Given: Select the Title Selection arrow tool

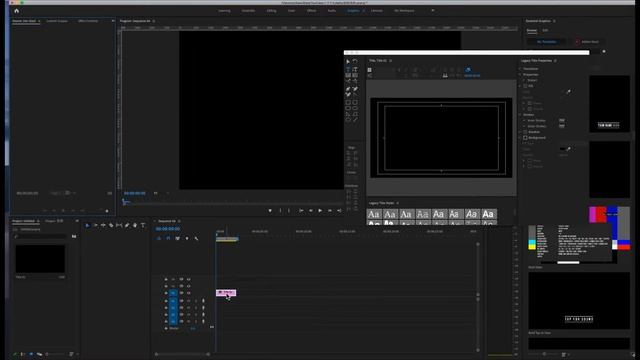Looking at the screenshot, I should point(348,62).
